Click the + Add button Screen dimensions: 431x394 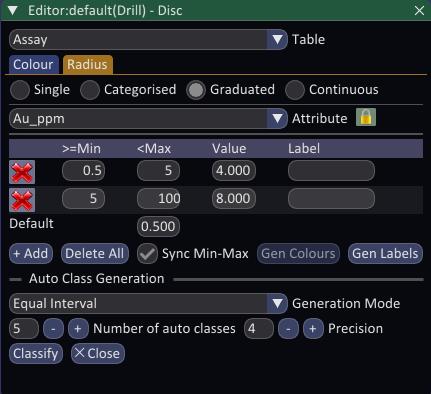pos(31,254)
